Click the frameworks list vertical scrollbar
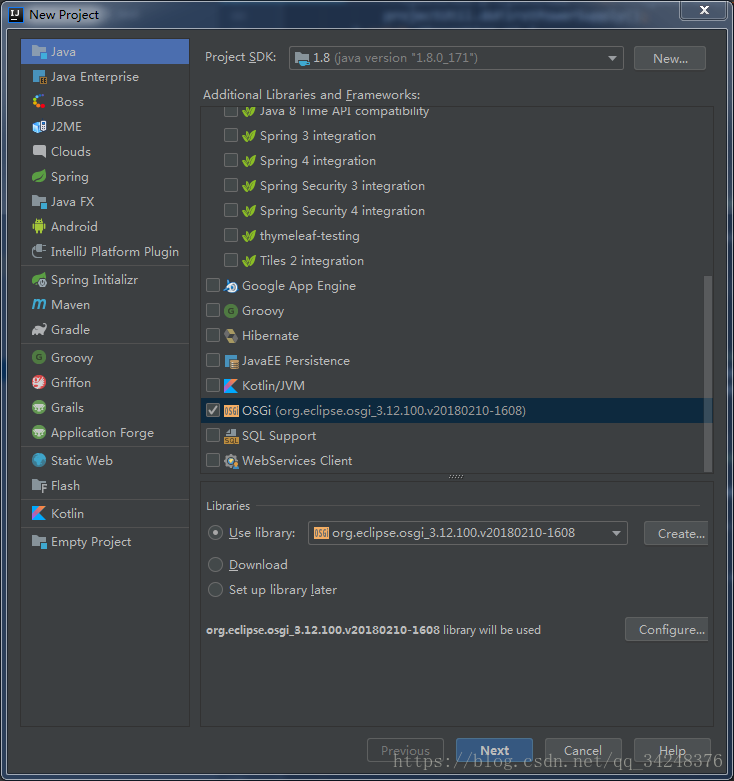 [x=708, y=374]
